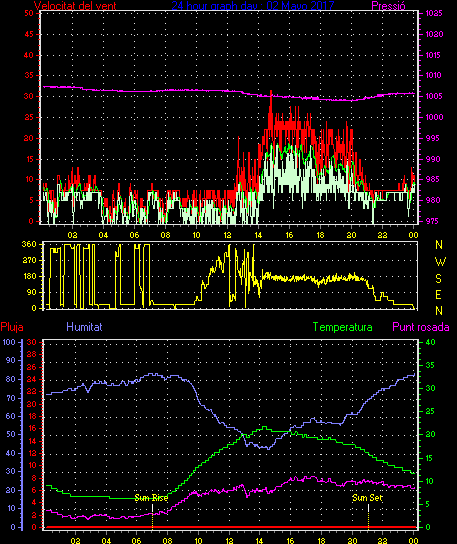Click red rain axis value 18
457x544 pixels.
(x=32, y=416)
